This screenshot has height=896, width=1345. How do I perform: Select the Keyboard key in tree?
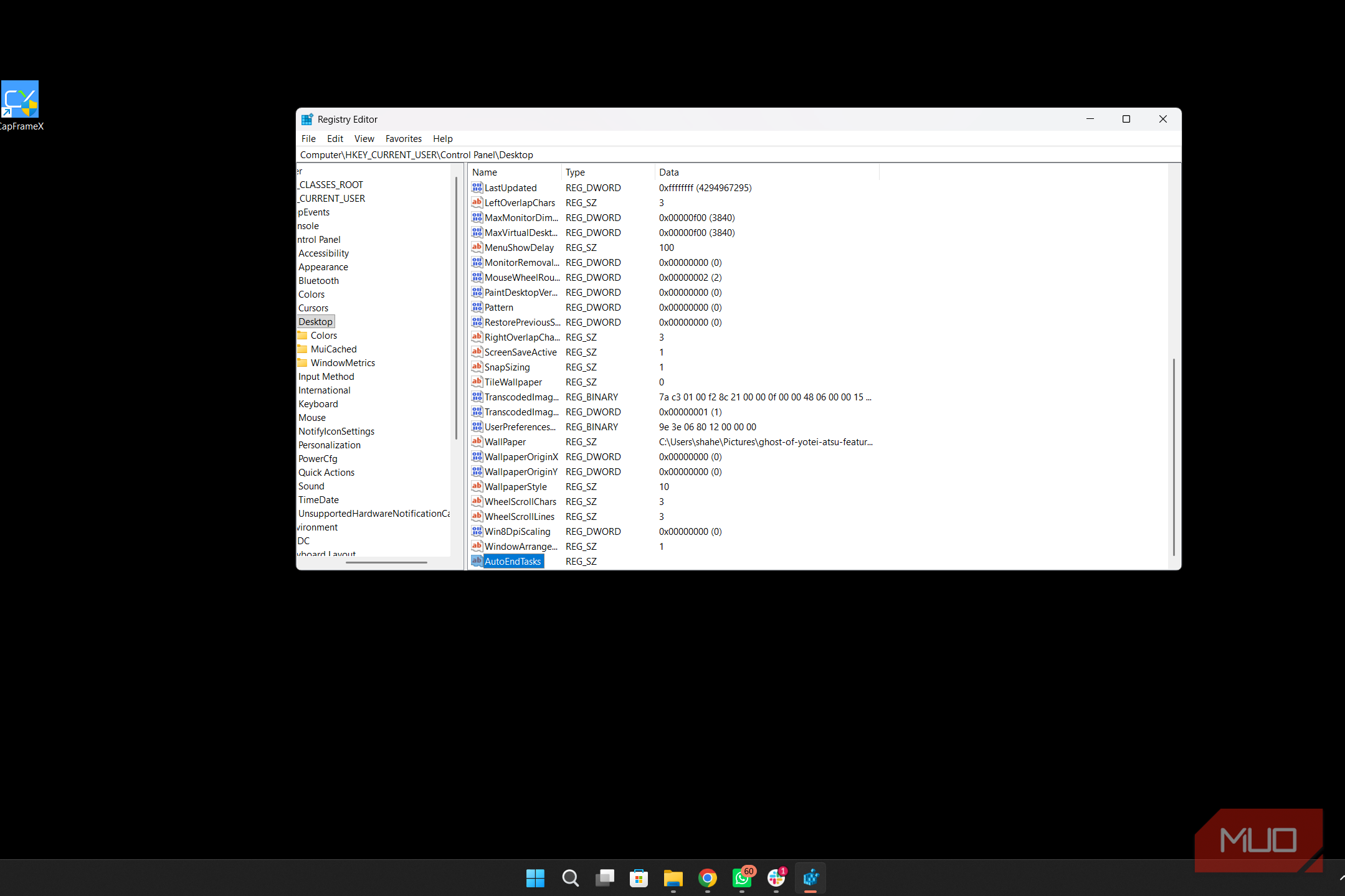pos(318,404)
